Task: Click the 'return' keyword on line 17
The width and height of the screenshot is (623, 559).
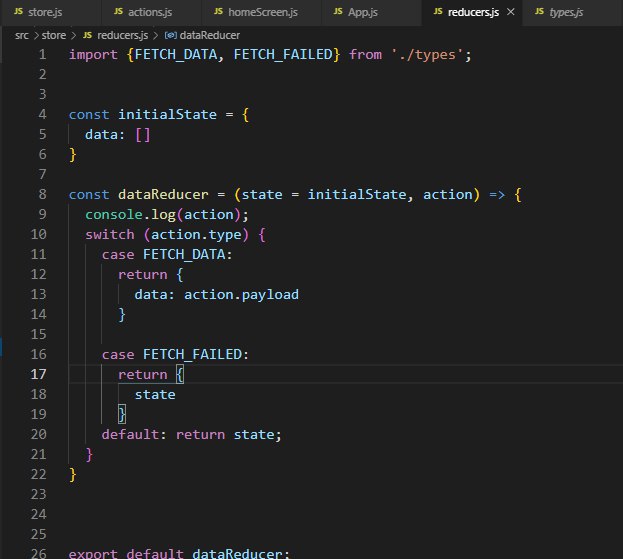Action: tap(143, 374)
